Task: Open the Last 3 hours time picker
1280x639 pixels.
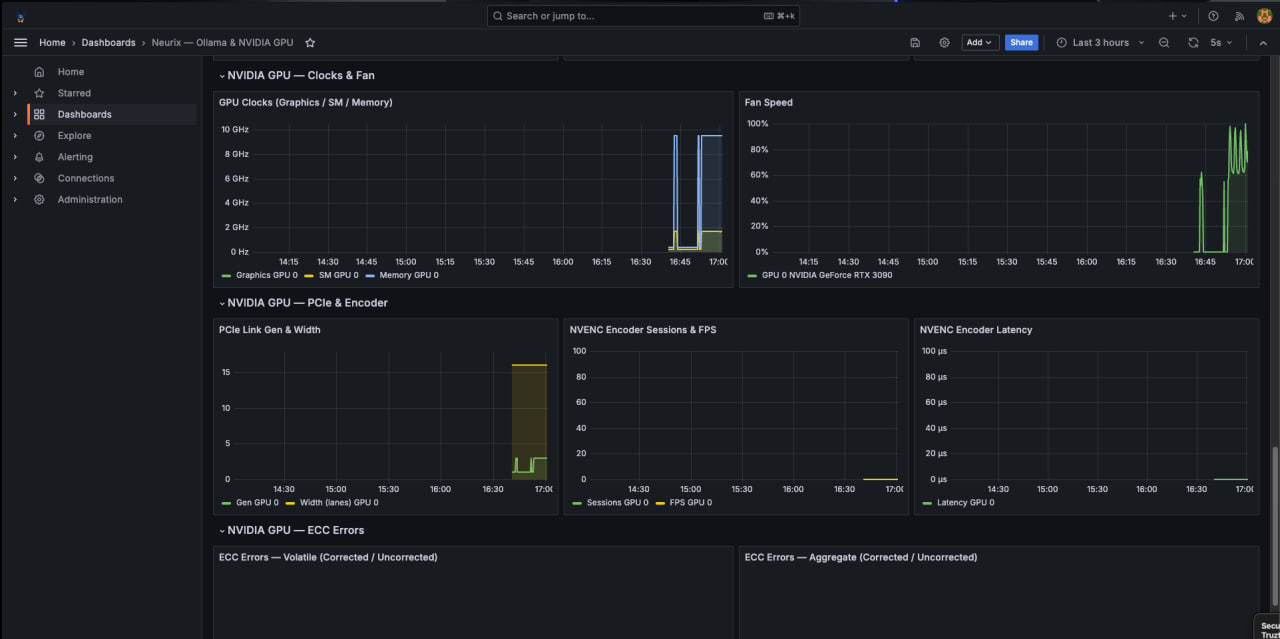Action: [x=1100, y=43]
